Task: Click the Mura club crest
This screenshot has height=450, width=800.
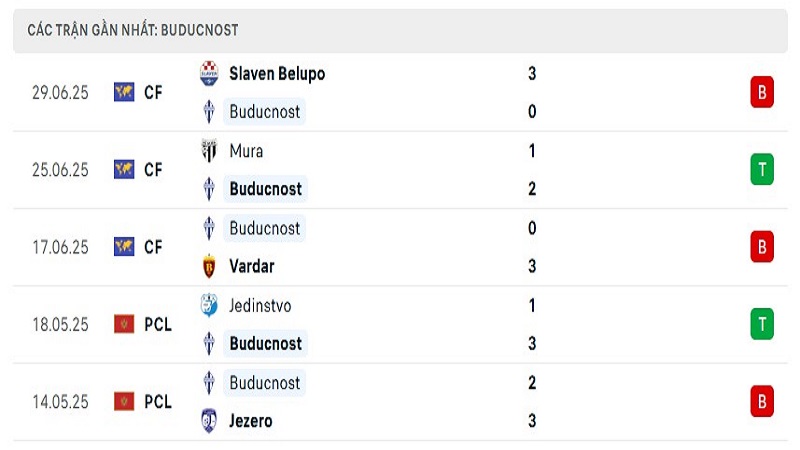Action: pos(209,151)
